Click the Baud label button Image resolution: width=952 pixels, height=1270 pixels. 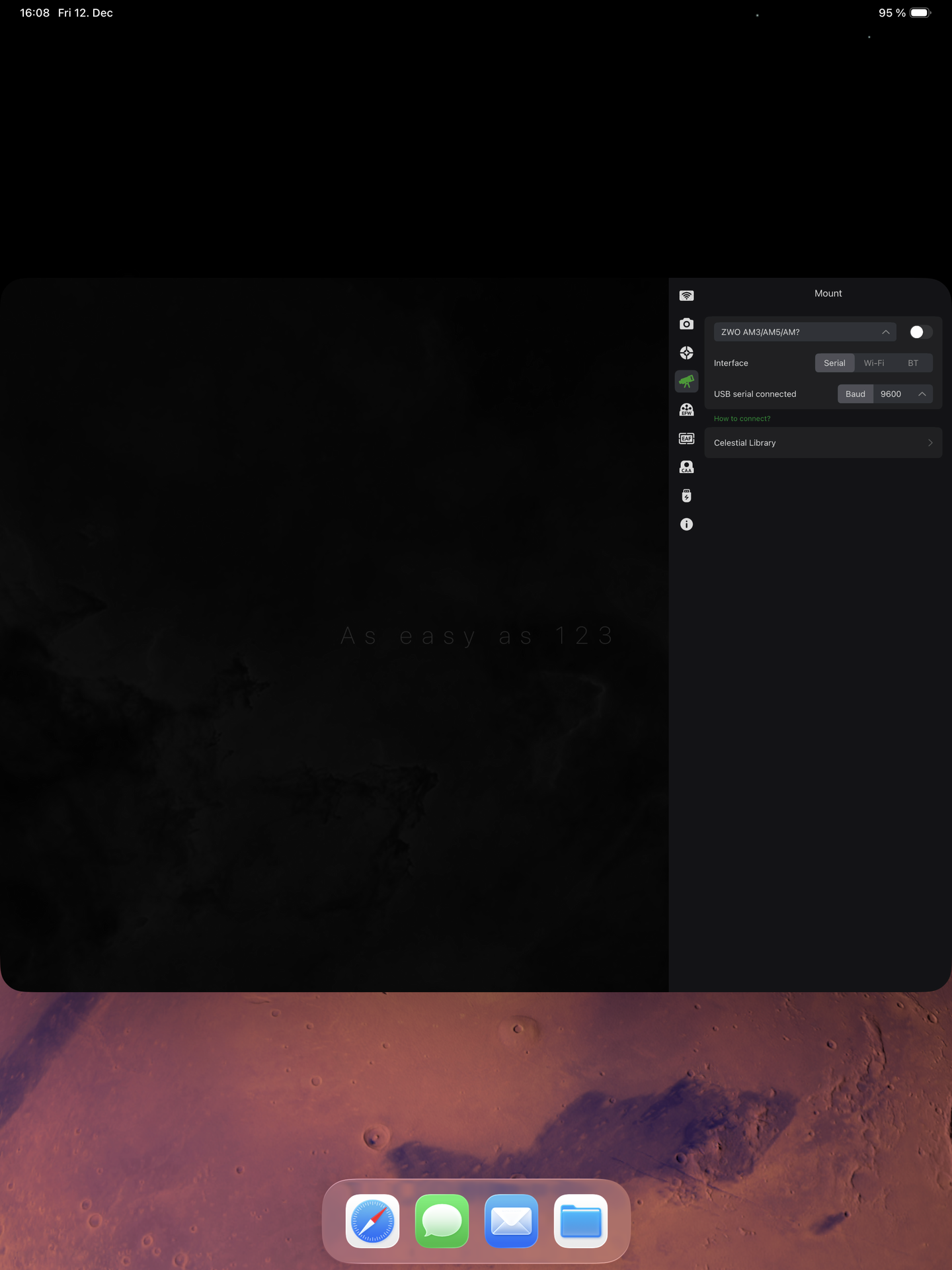tap(855, 394)
